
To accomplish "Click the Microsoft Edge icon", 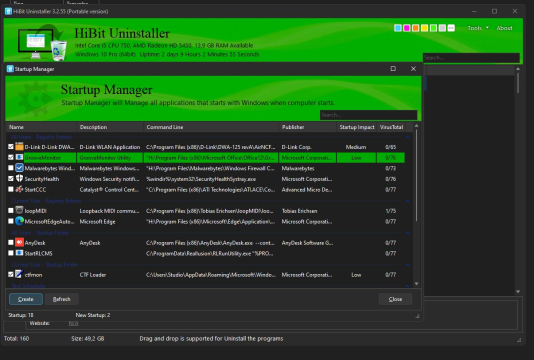I will pyautogui.click(x=19, y=221).
